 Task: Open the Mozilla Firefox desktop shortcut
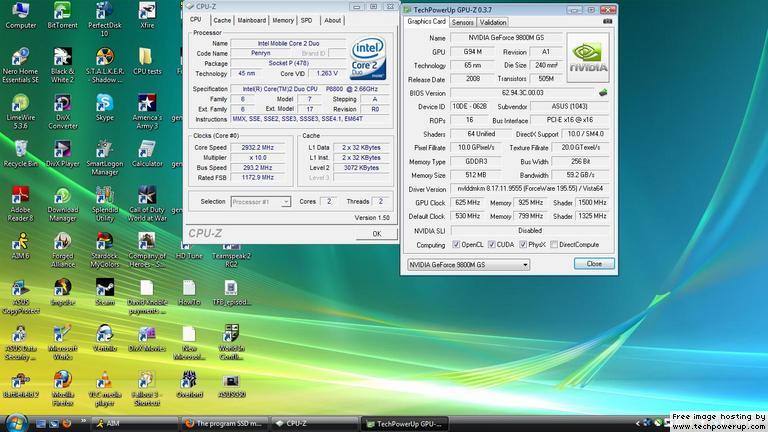coord(62,381)
